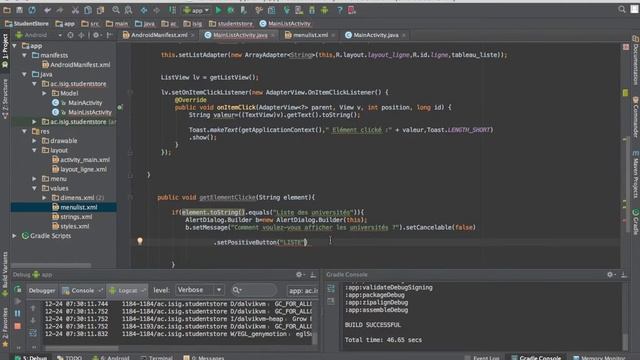Collapse the app module node
Screen dimensions: 640x360
tap(15, 46)
